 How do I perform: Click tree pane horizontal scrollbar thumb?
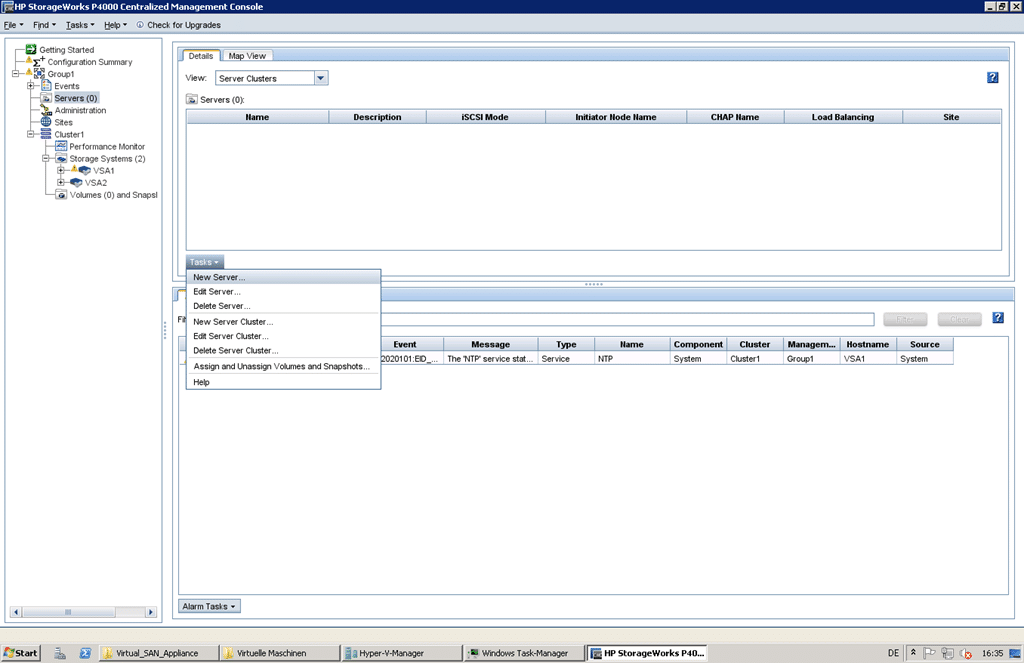(x=68, y=612)
